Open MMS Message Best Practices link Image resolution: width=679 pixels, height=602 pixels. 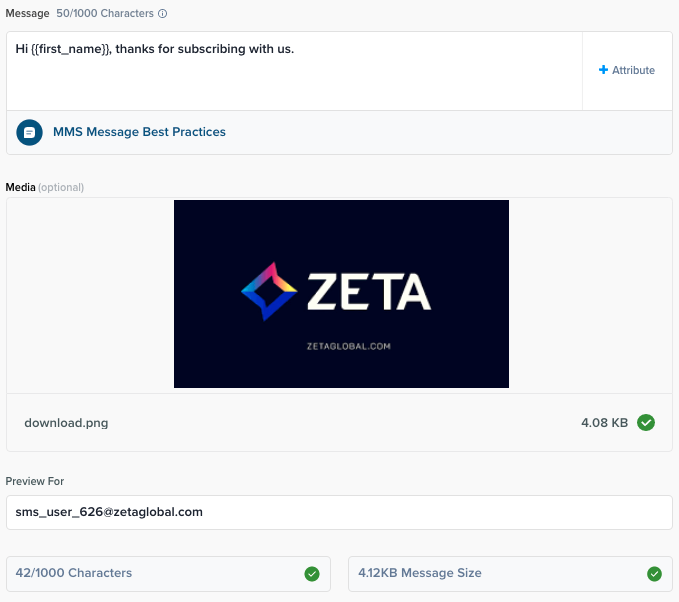pyautogui.click(x=139, y=132)
